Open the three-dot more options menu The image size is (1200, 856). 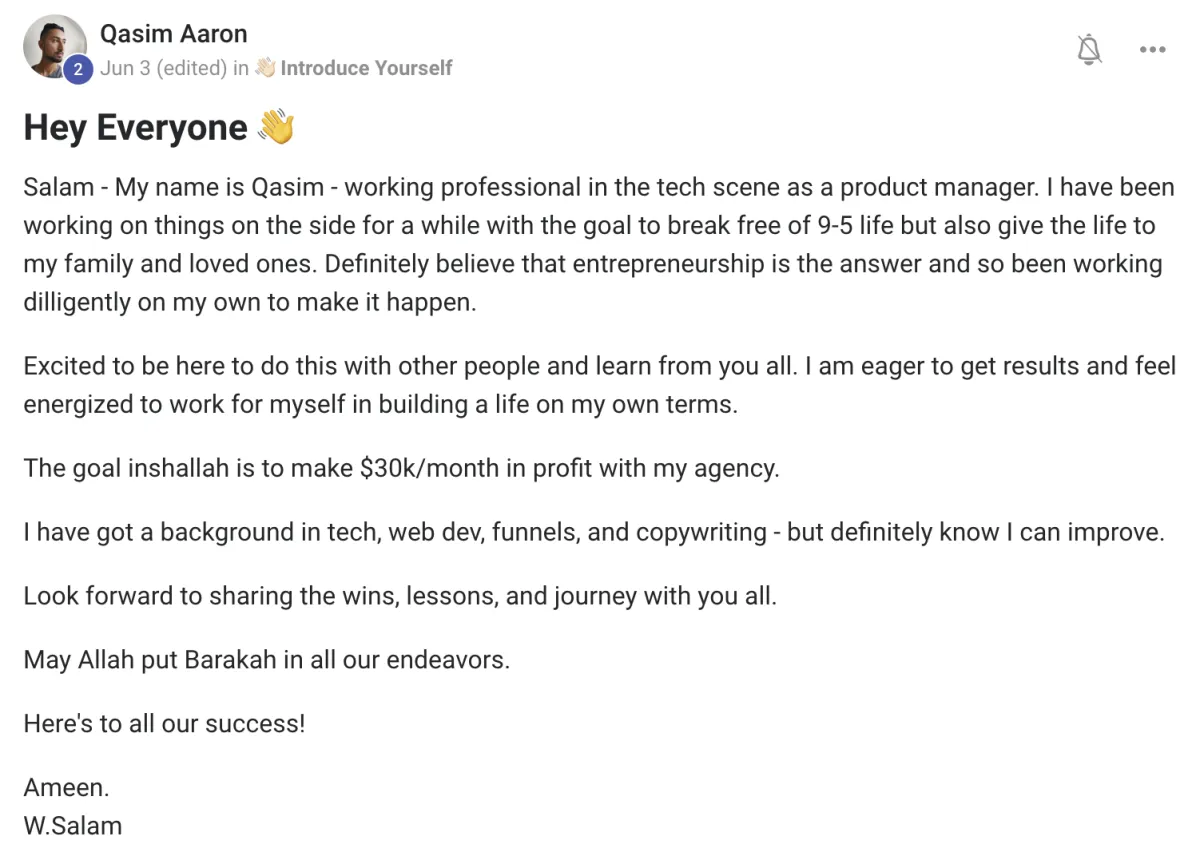point(1153,49)
